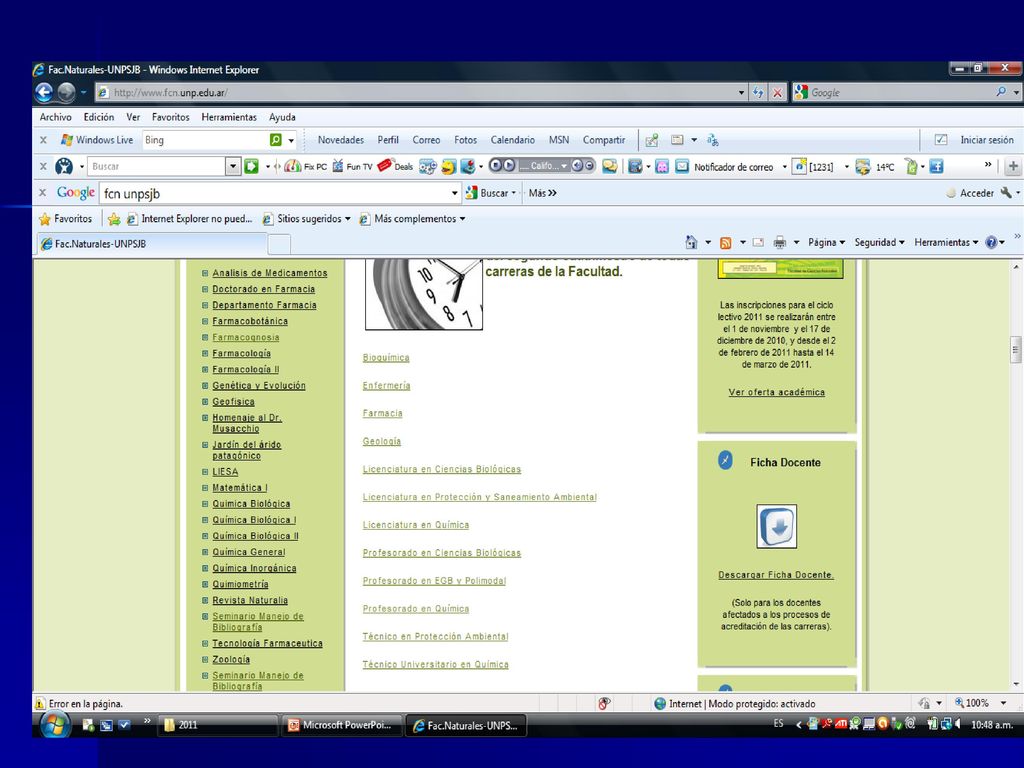Open the empty new tab button

click(x=280, y=244)
